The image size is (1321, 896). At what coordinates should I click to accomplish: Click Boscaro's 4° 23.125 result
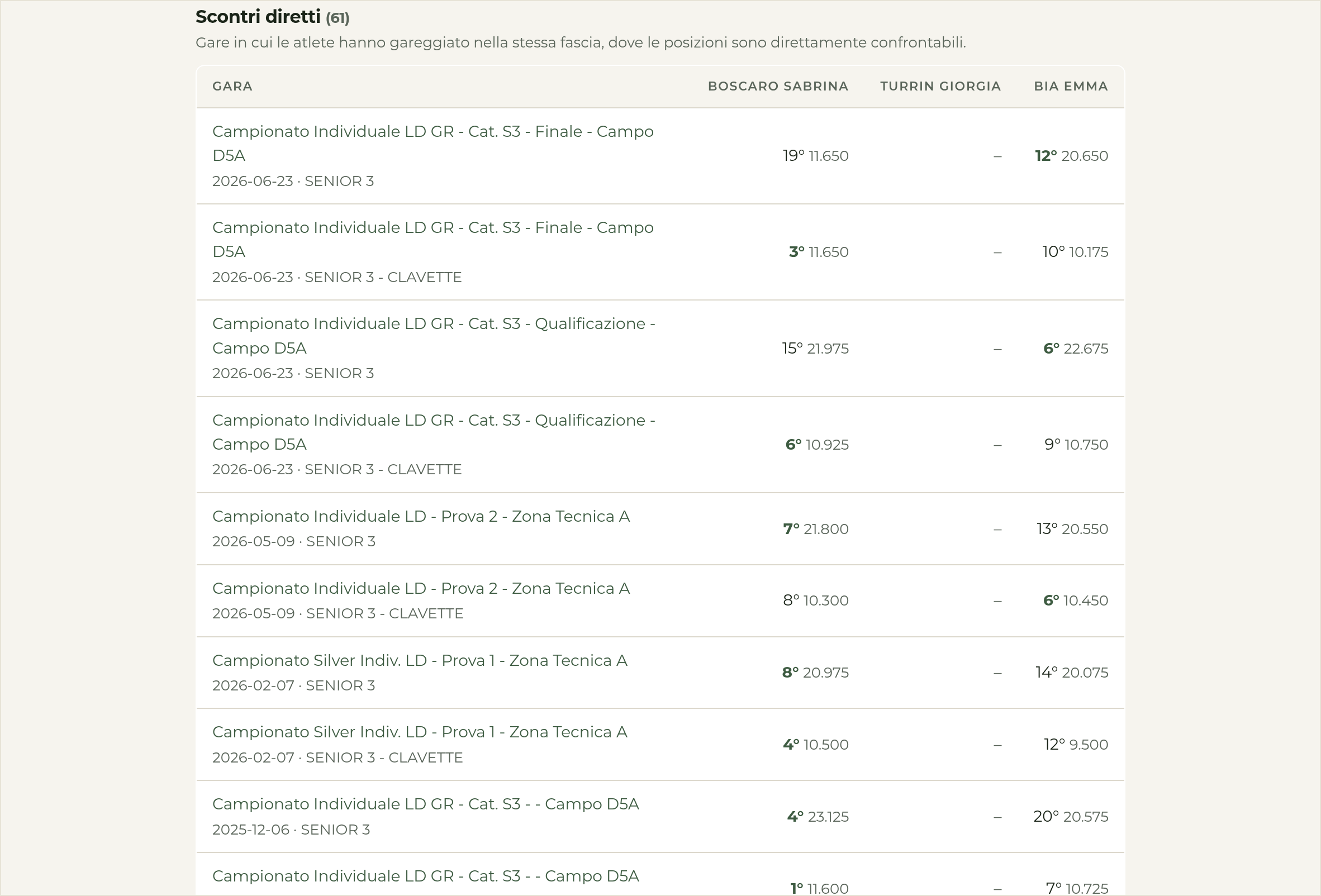(x=818, y=817)
